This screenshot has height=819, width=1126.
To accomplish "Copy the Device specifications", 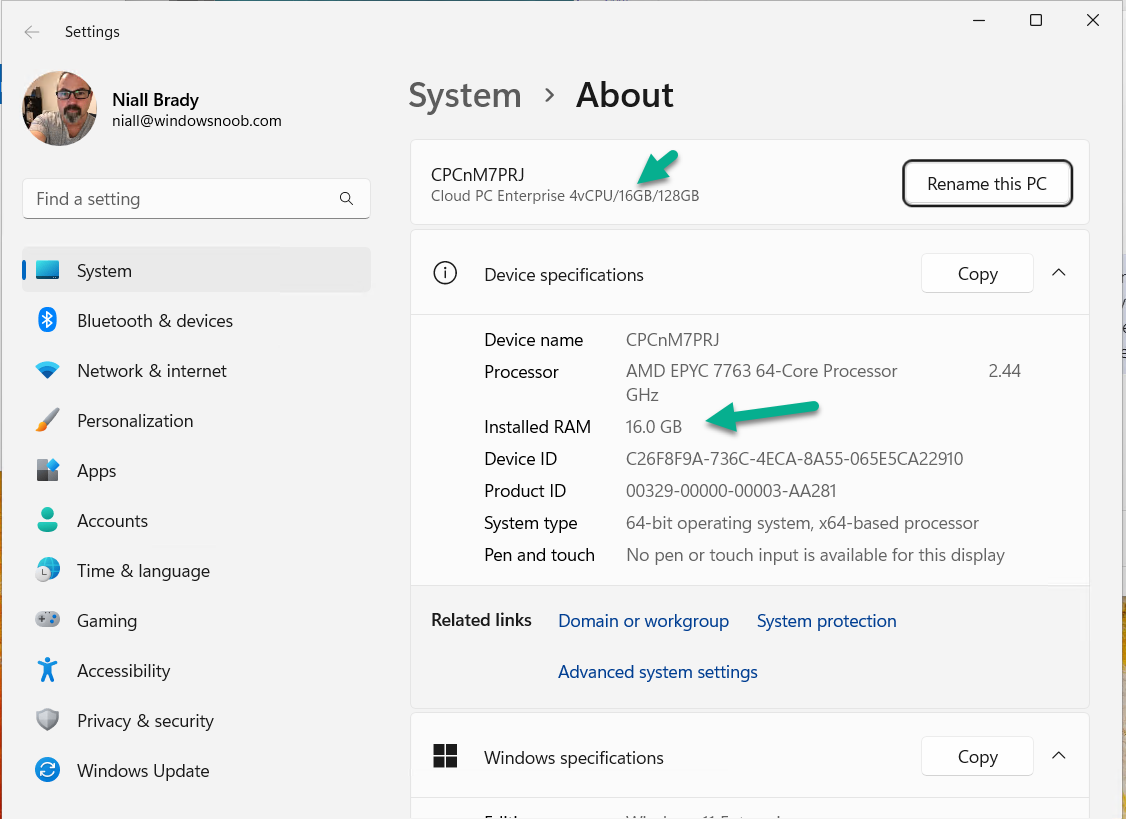I will [x=977, y=273].
